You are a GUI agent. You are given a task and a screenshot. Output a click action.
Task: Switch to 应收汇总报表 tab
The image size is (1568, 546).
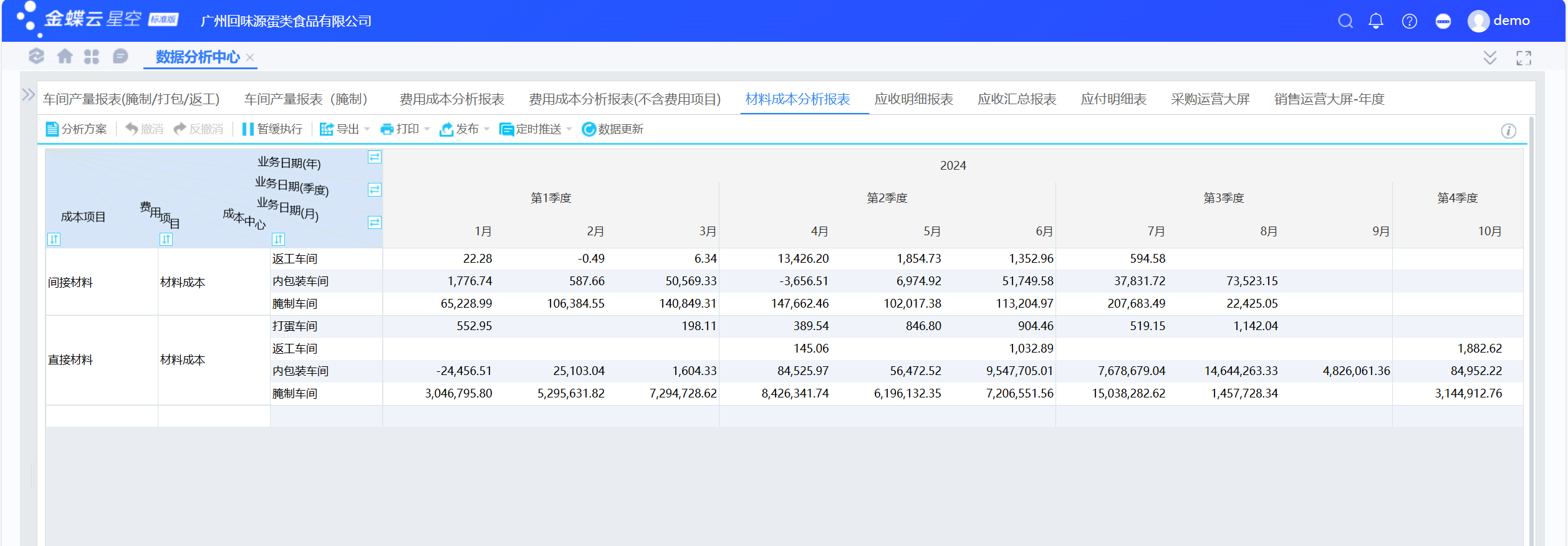[x=1017, y=99]
